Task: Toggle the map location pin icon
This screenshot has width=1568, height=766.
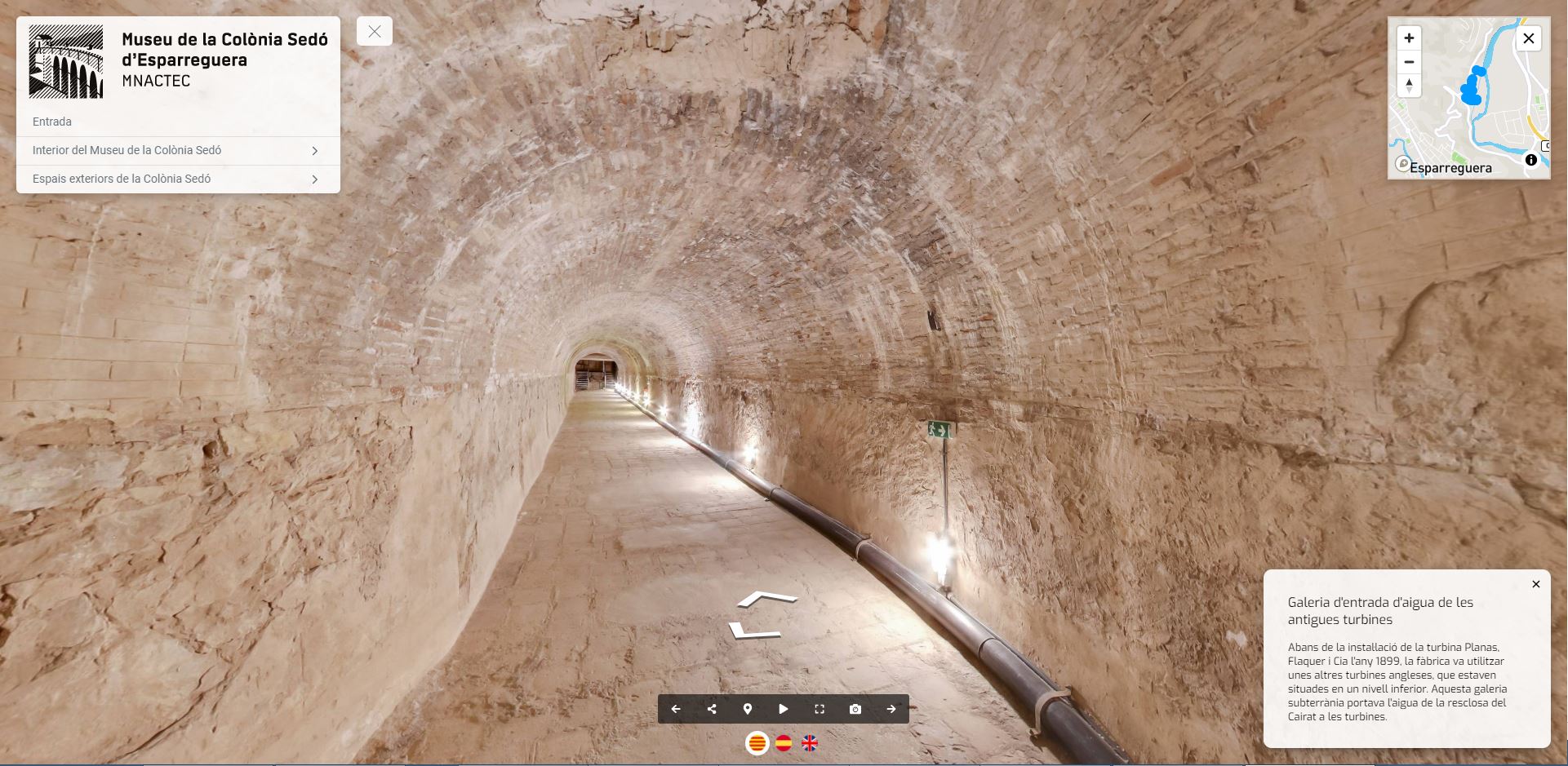Action: 748,709
